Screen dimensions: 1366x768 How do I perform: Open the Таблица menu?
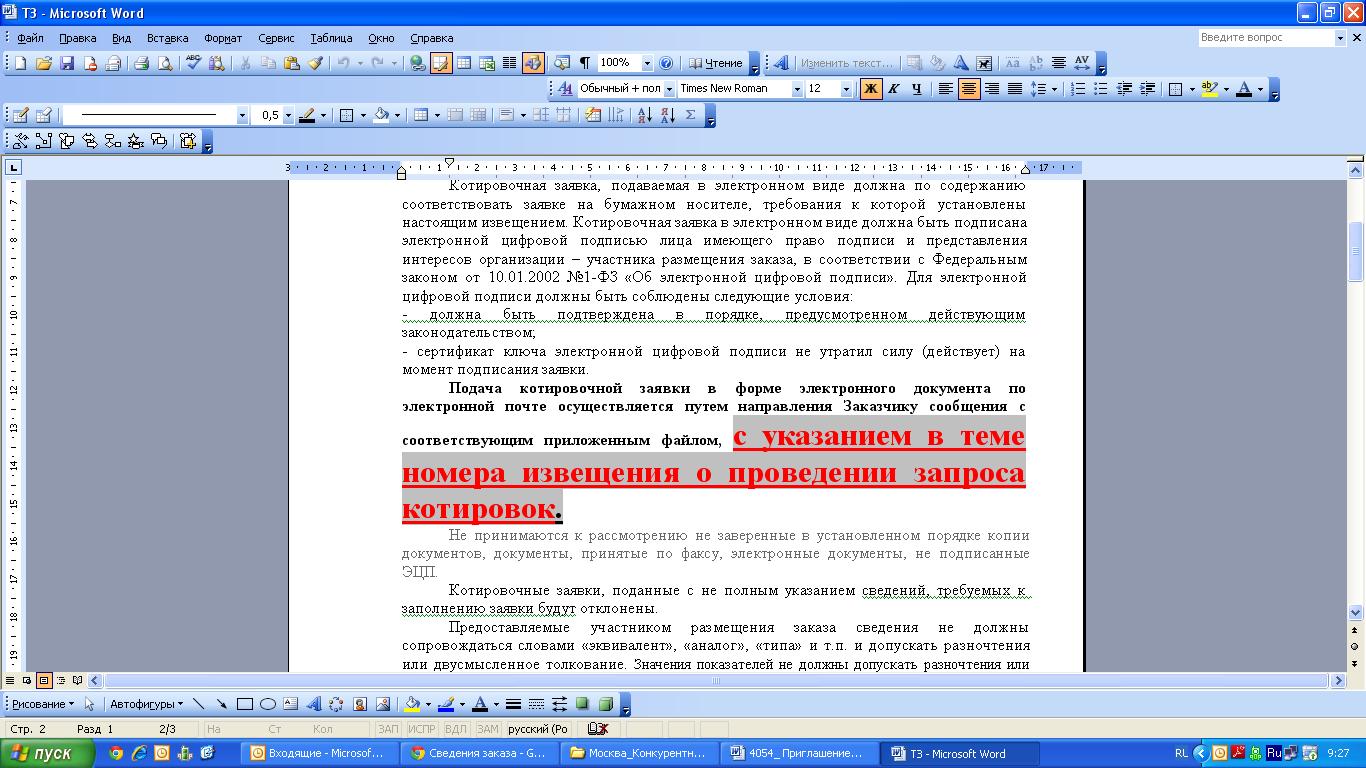[x=331, y=38]
